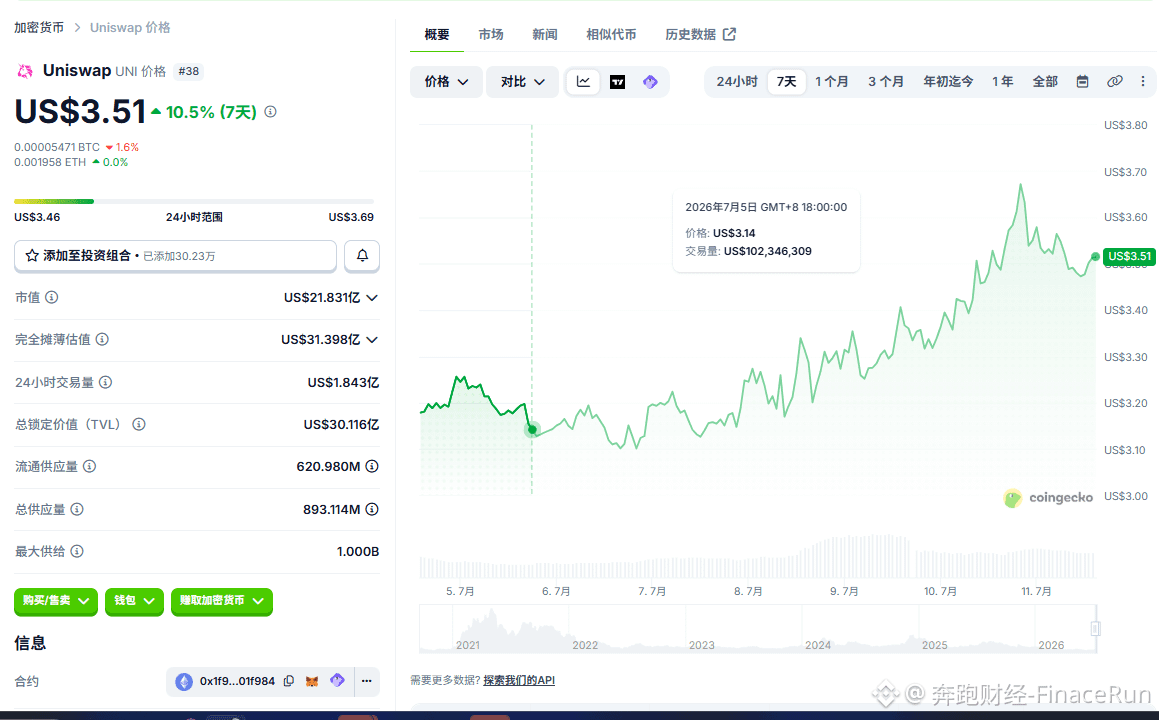
Task: Click the chart link share icon
Action: coord(1115,81)
